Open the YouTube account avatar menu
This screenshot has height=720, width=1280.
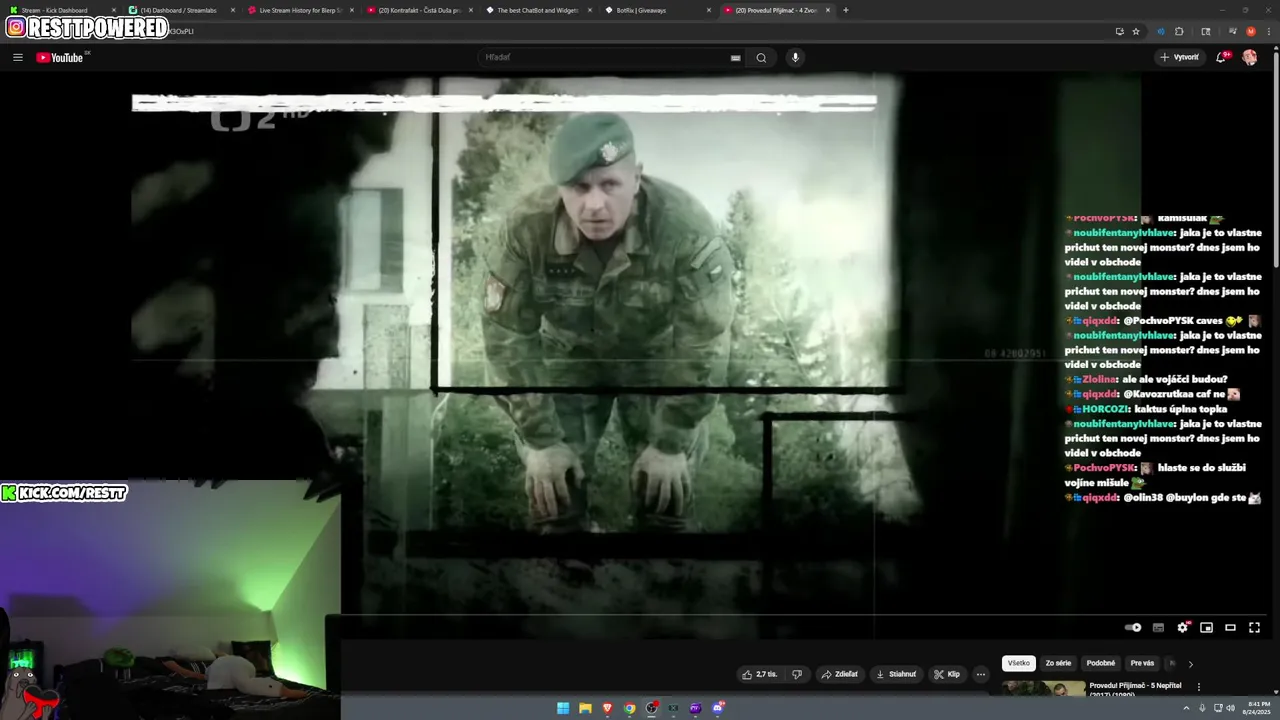(x=1250, y=57)
